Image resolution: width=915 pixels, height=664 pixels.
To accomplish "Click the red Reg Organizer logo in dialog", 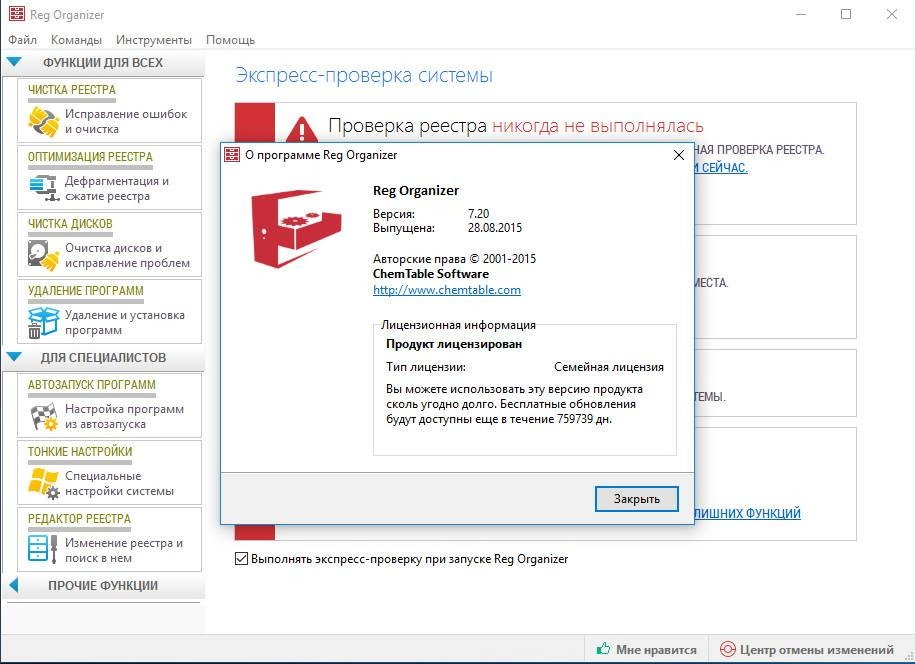I will coord(296,229).
